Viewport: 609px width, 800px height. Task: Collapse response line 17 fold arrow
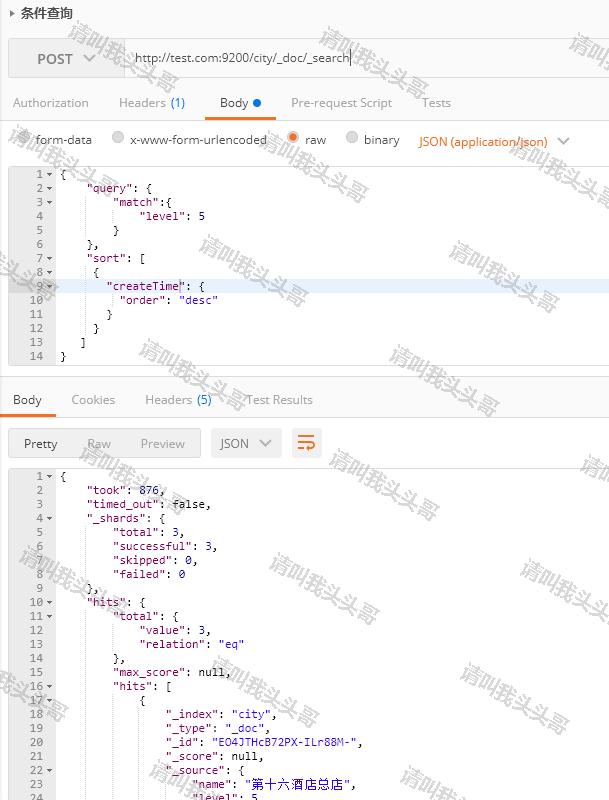tap(49, 701)
